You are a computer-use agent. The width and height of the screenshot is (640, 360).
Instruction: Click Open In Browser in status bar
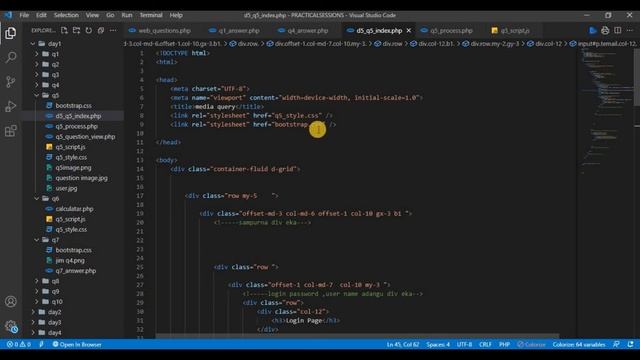click(77, 344)
